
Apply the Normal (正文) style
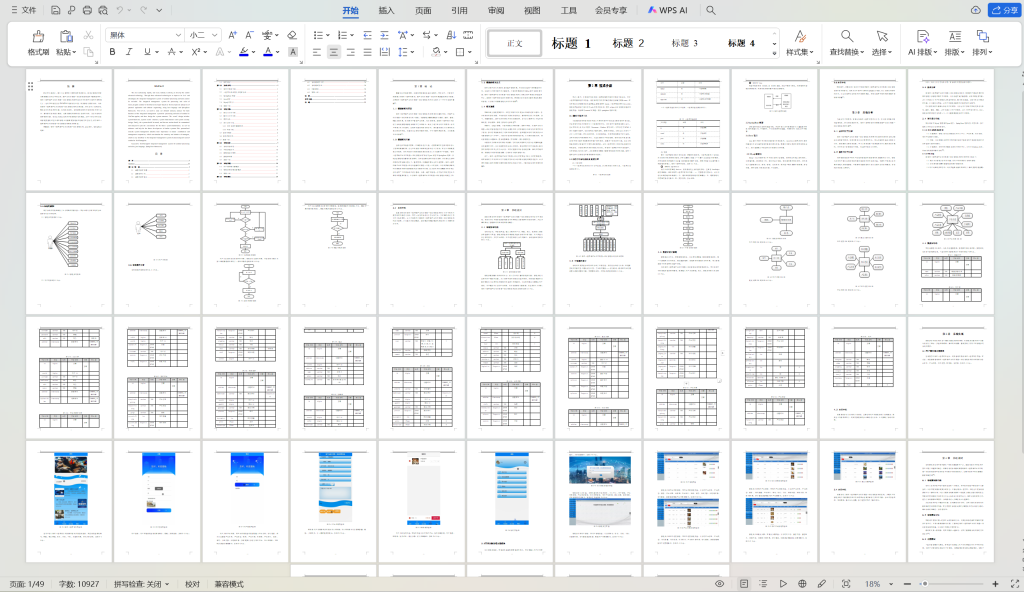[515, 43]
